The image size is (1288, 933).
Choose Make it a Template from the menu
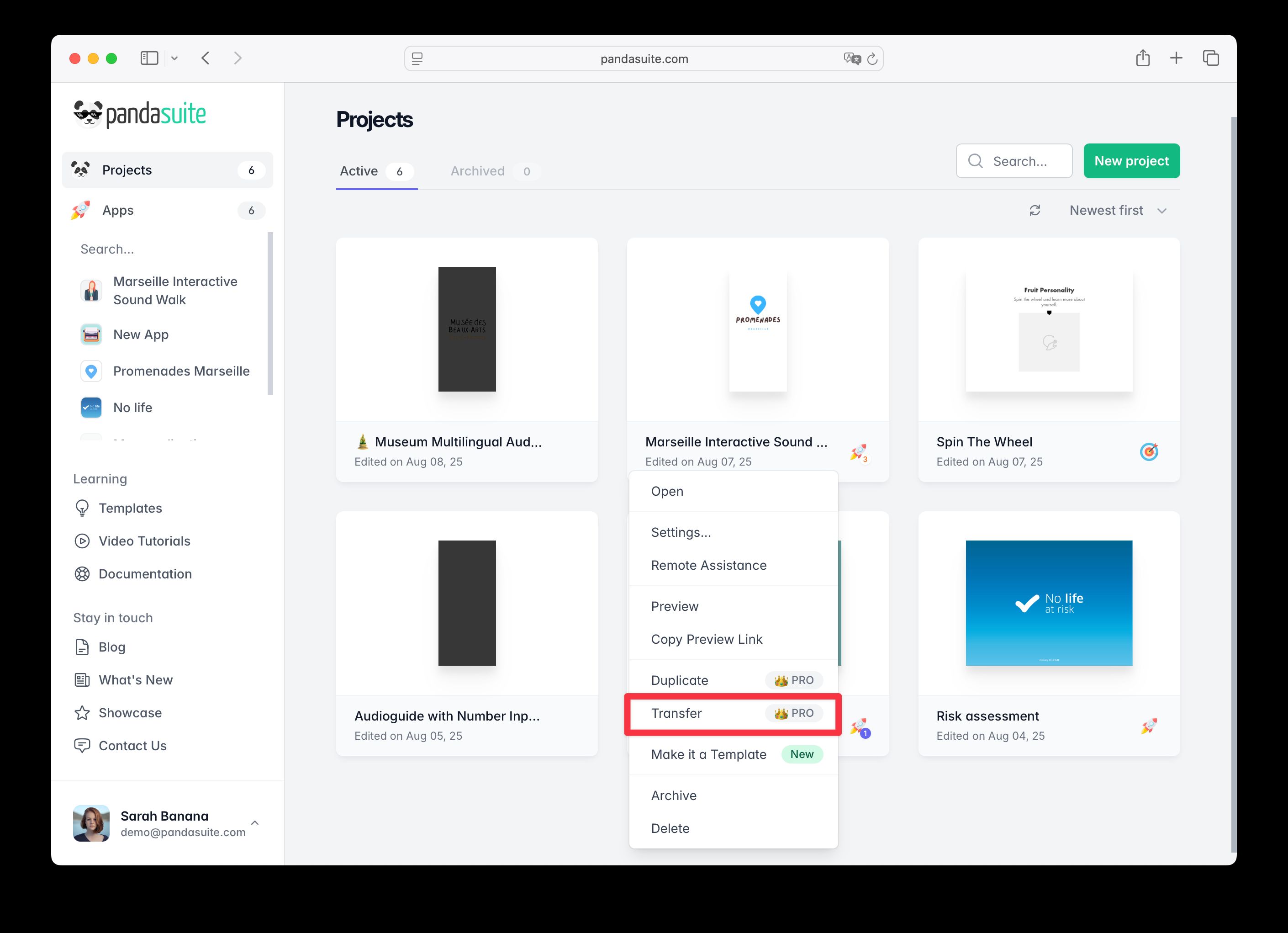(708, 754)
